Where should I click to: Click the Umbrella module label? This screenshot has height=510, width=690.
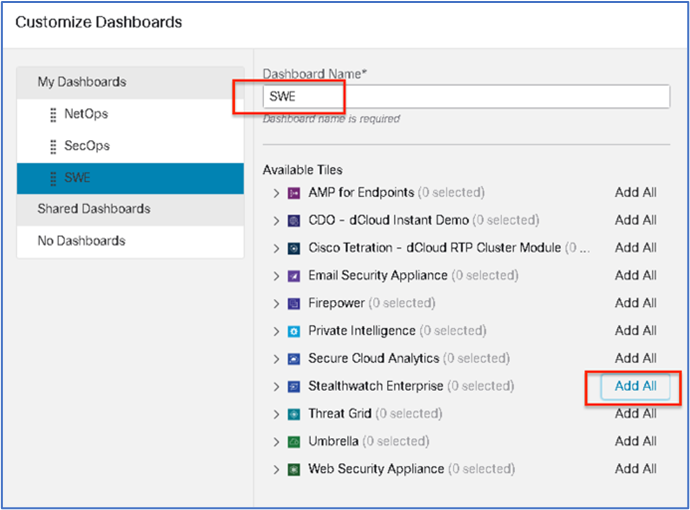(333, 441)
